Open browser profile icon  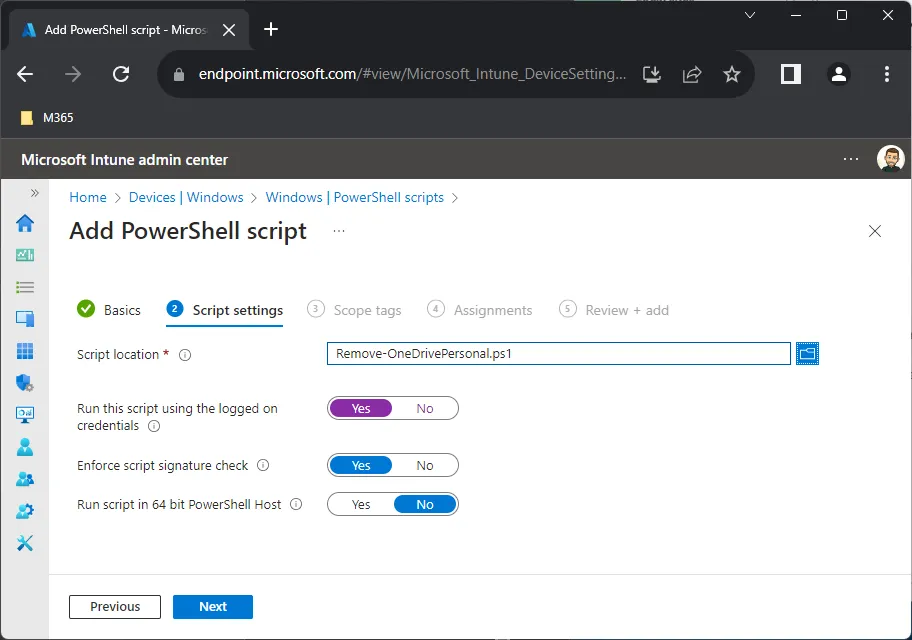click(x=839, y=74)
